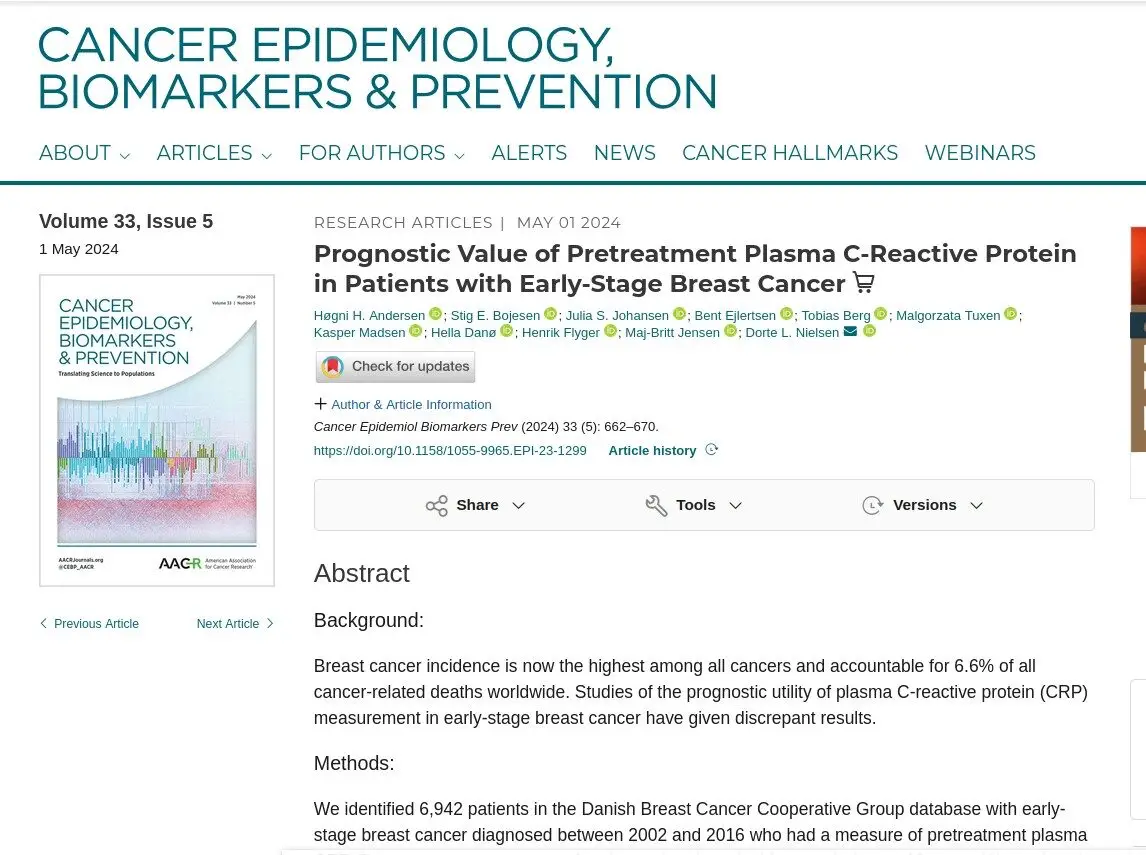This screenshot has height=855, width=1146.
Task: Click the Share network icon
Action: (x=436, y=506)
